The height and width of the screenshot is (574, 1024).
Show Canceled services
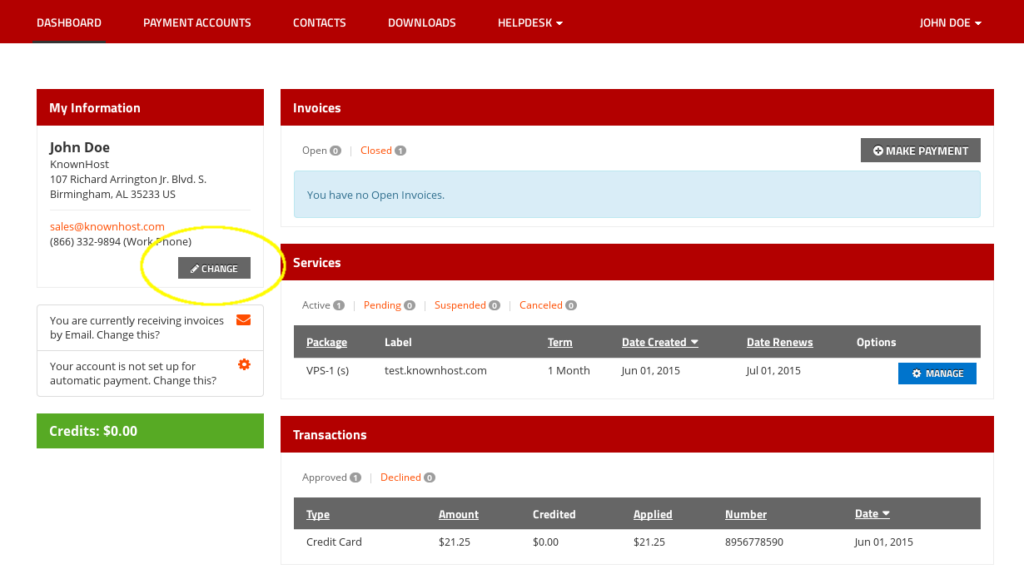tap(548, 305)
